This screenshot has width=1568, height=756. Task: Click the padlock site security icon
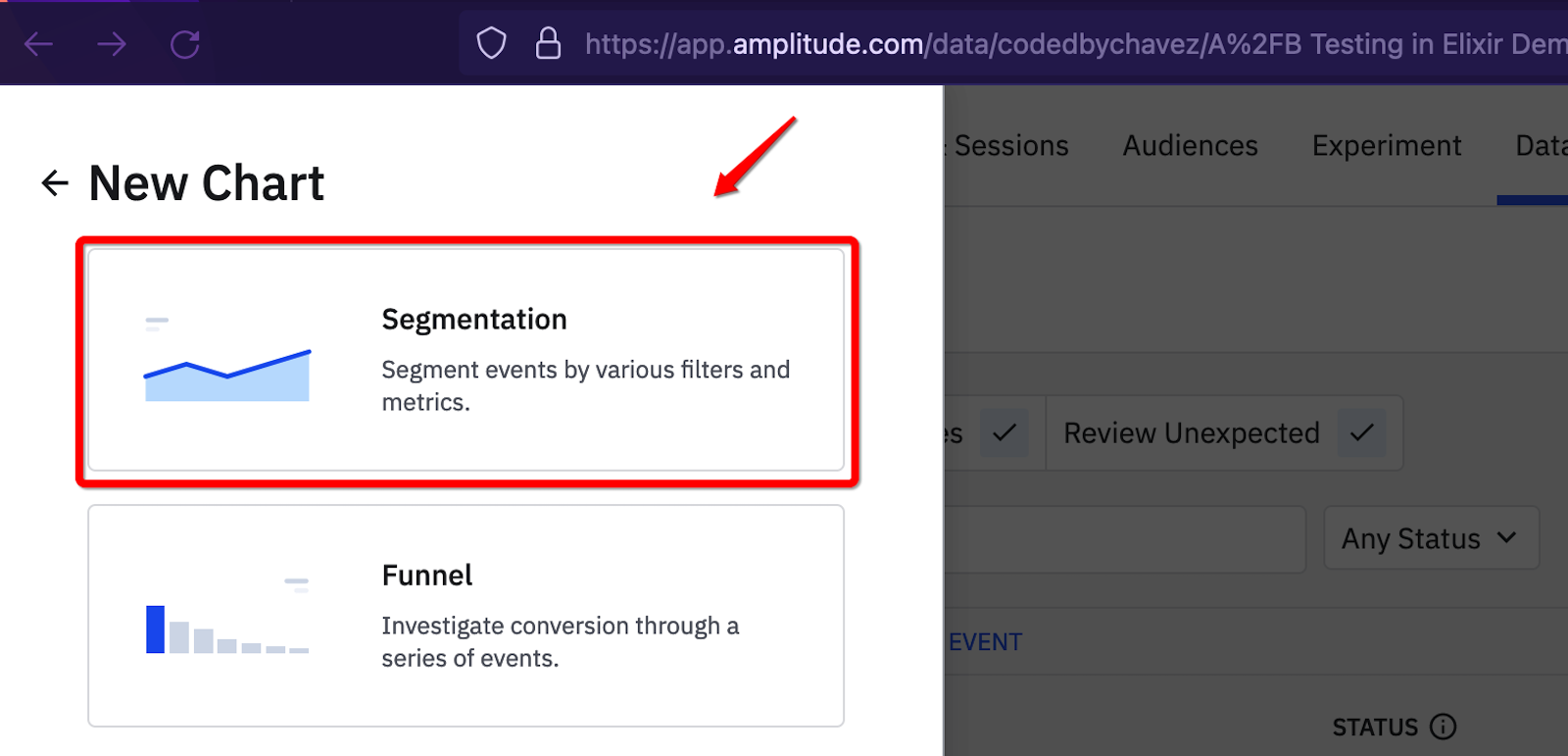tap(548, 43)
